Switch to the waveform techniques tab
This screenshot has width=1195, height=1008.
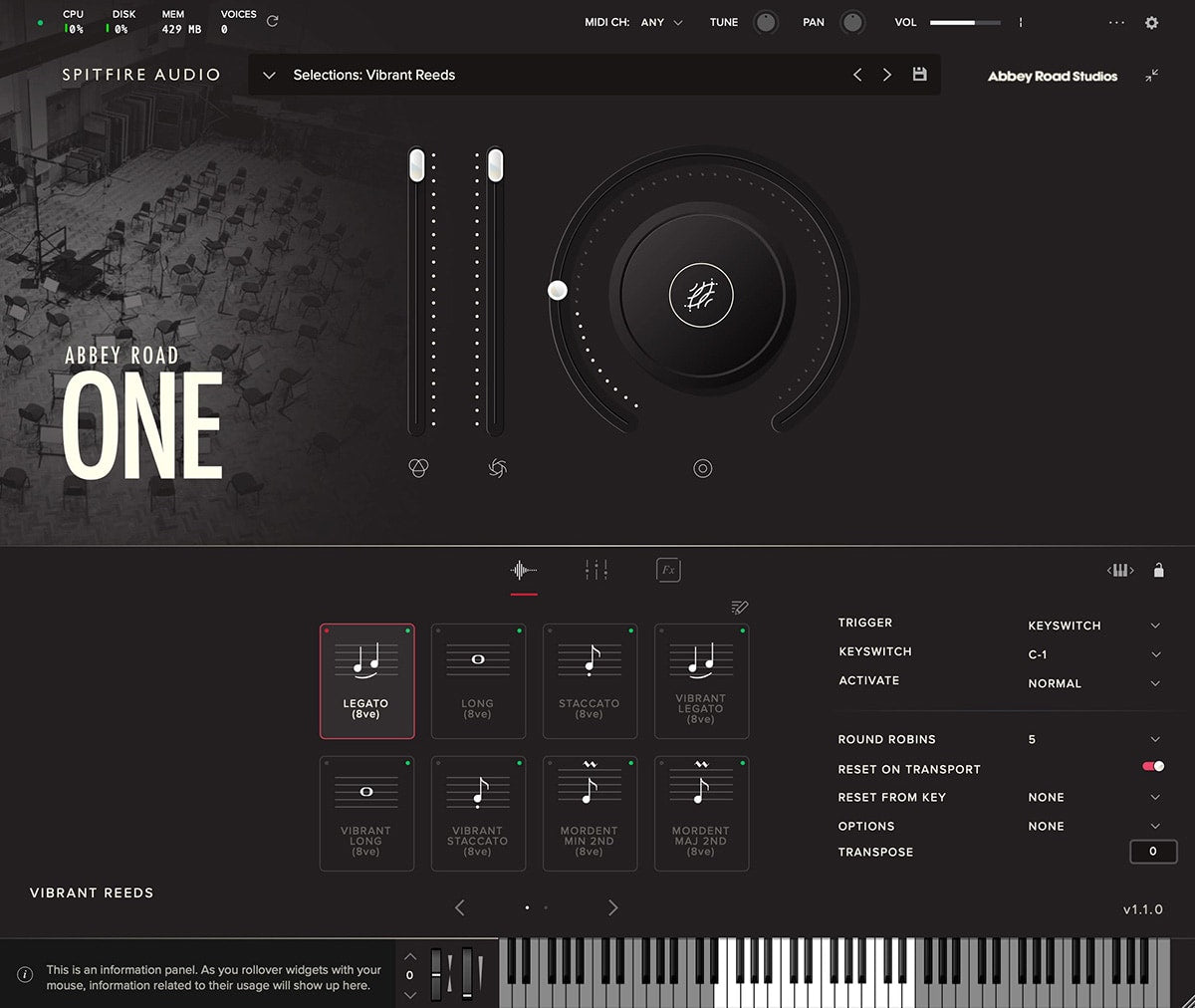(523, 570)
